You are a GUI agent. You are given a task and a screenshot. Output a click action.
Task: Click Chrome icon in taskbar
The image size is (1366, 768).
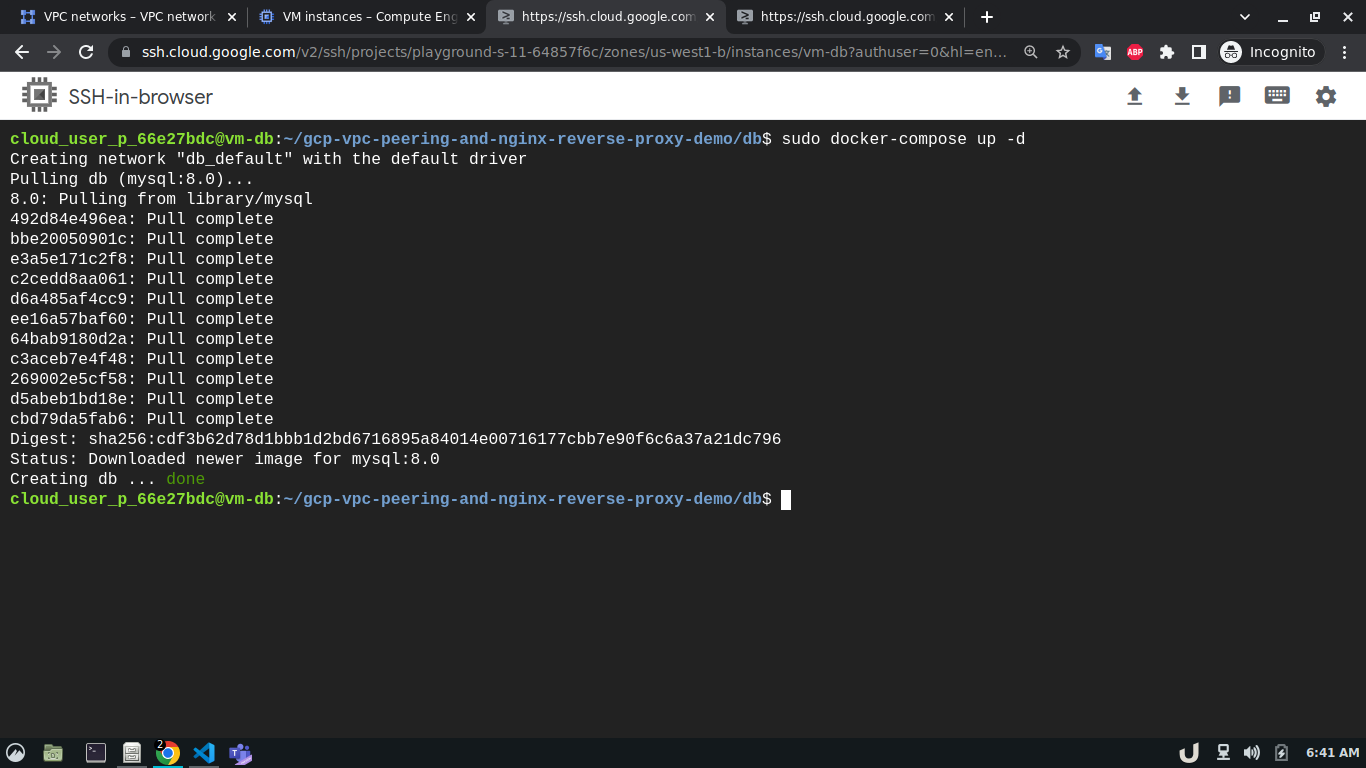[168, 753]
